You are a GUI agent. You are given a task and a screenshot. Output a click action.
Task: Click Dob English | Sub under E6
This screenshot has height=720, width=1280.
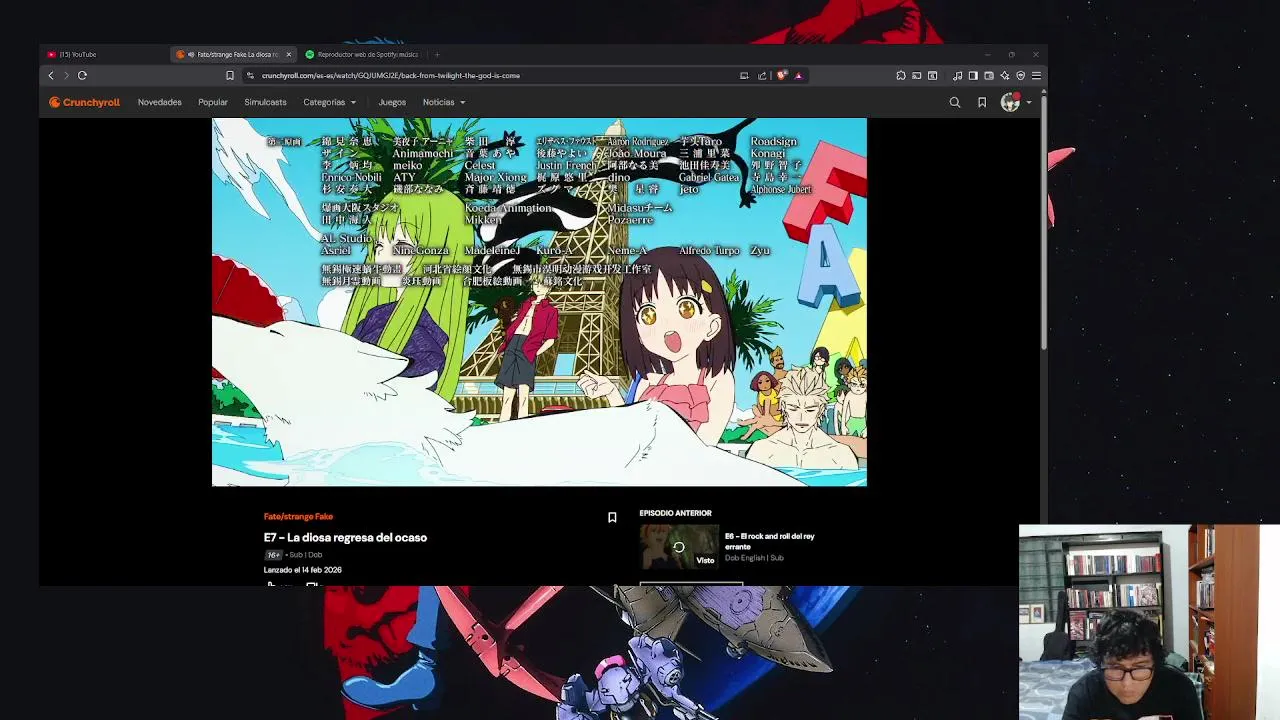pyautogui.click(x=754, y=558)
